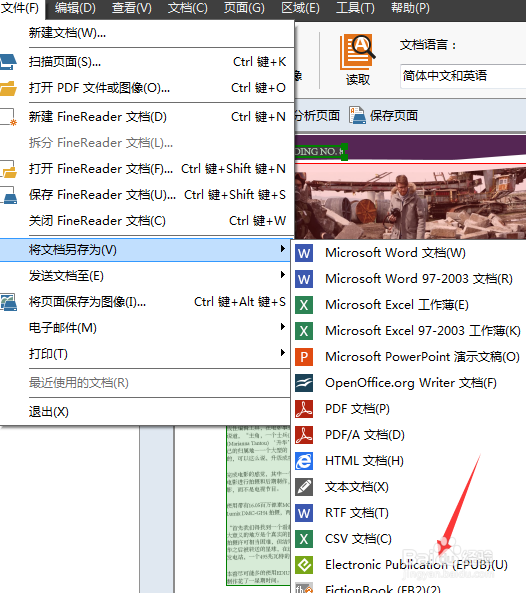
Task: Click the page image with the photographer
Action: (x=410, y=202)
